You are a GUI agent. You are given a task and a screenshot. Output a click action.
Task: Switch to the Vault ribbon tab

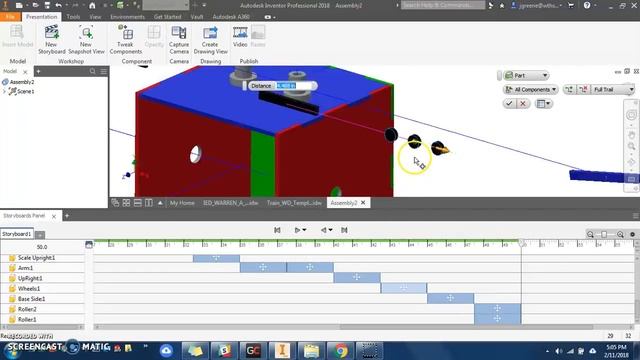coord(197,17)
